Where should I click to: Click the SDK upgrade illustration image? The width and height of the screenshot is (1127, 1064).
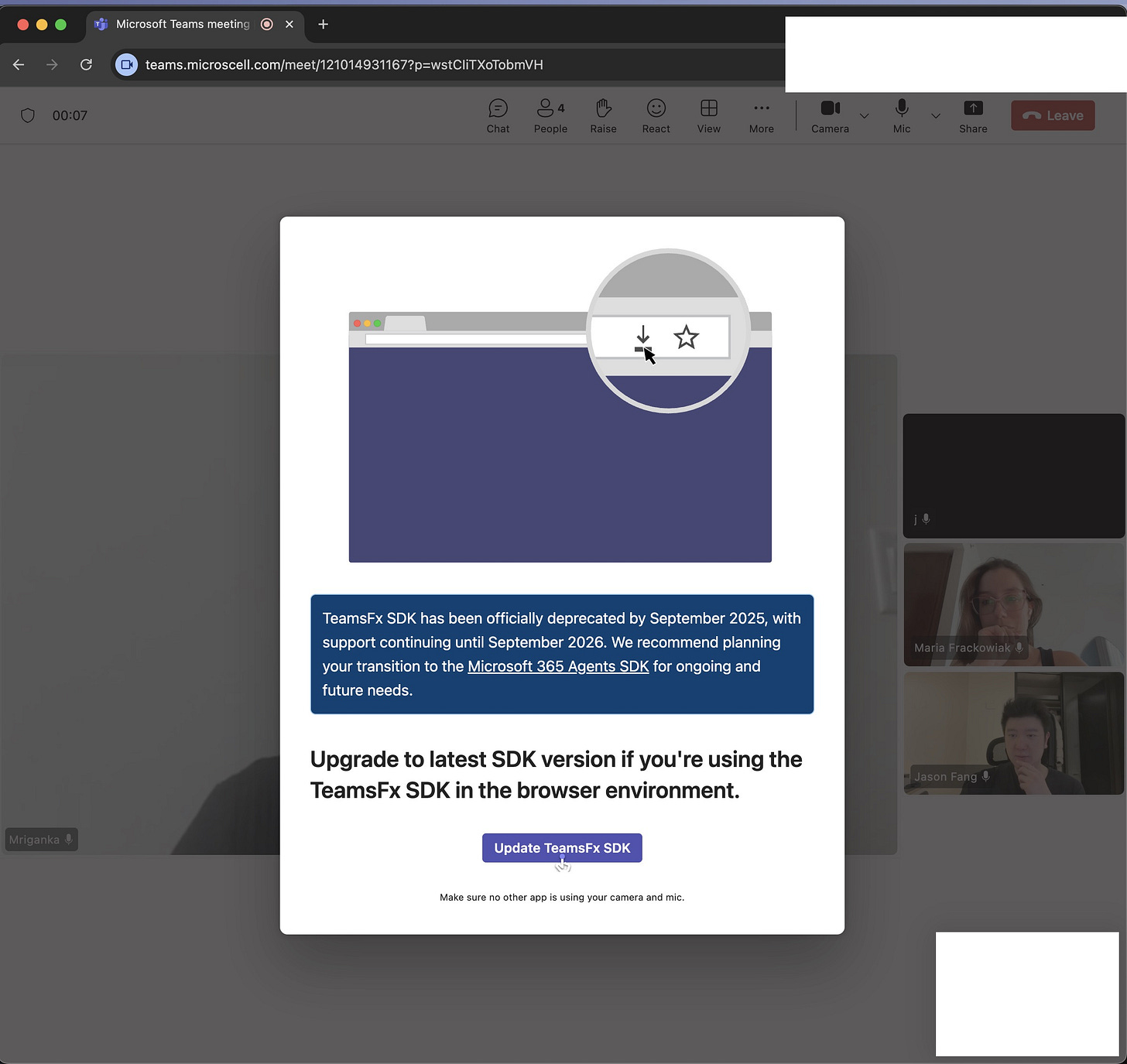(560, 406)
